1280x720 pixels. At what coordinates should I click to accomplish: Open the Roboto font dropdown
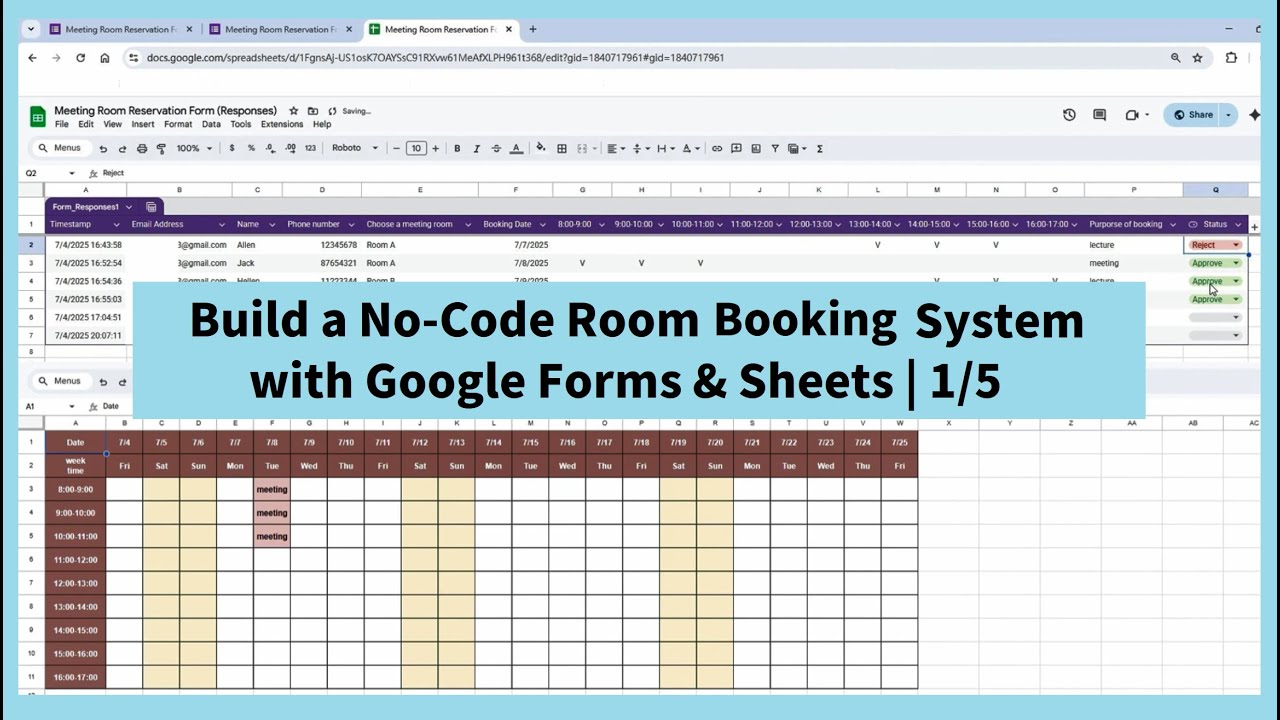(355, 148)
